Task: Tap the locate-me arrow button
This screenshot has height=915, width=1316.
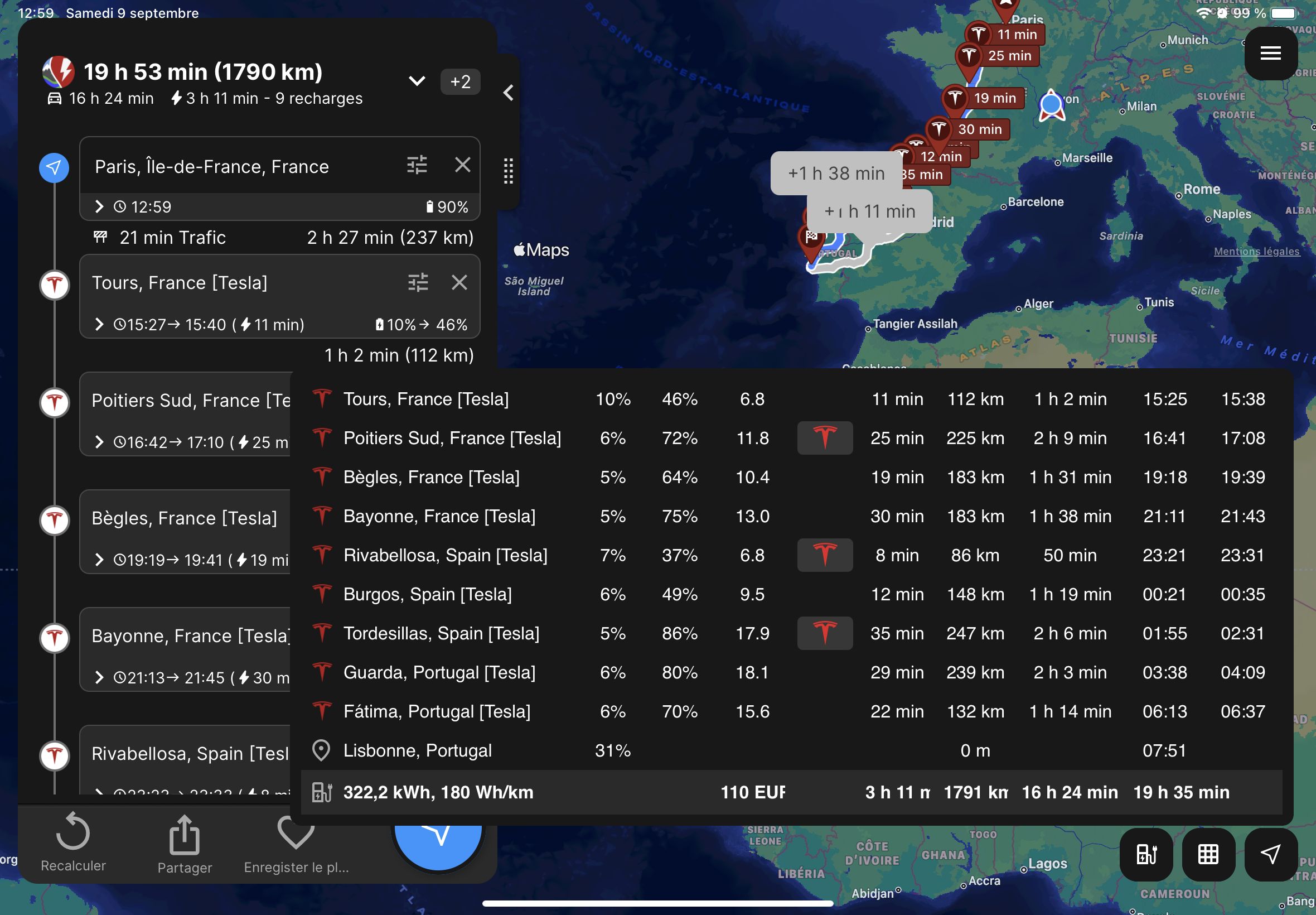Action: coord(1270,854)
